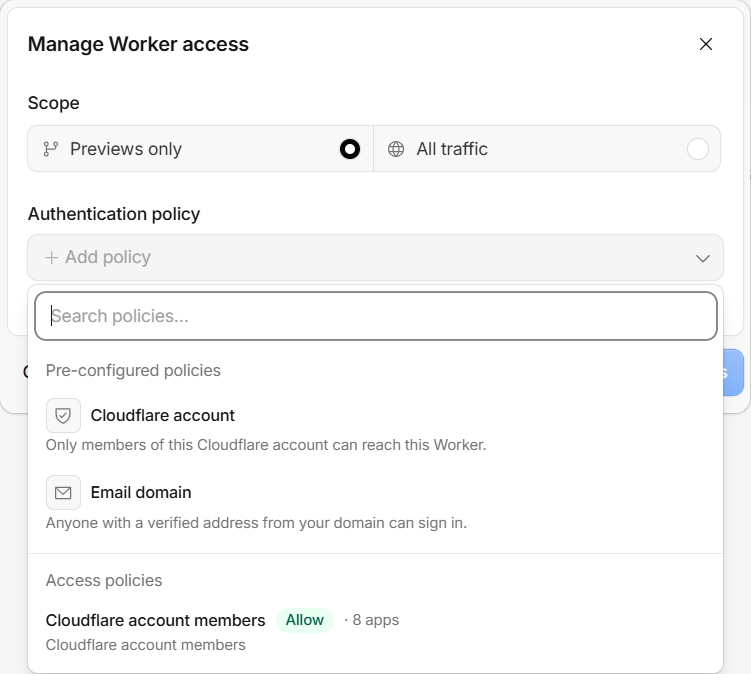
Task: Click the Authentication policy label
Action: tap(114, 214)
